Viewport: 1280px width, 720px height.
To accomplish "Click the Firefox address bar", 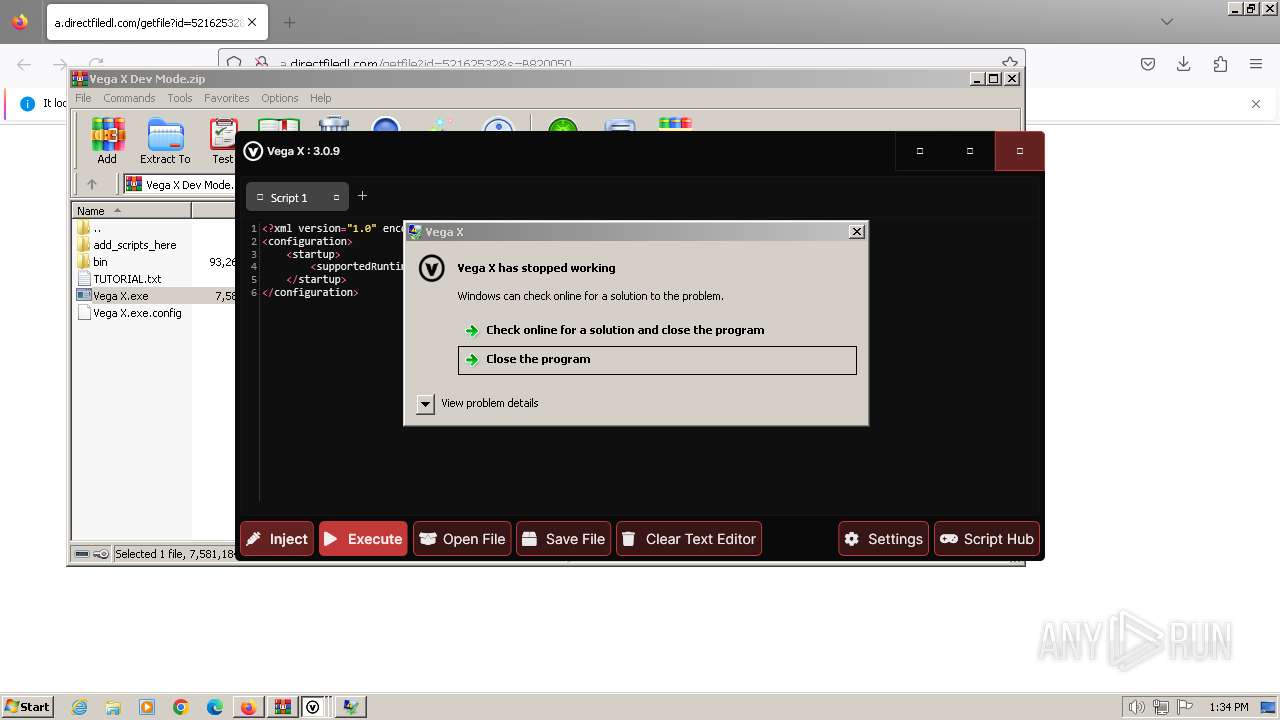I will click(x=620, y=63).
